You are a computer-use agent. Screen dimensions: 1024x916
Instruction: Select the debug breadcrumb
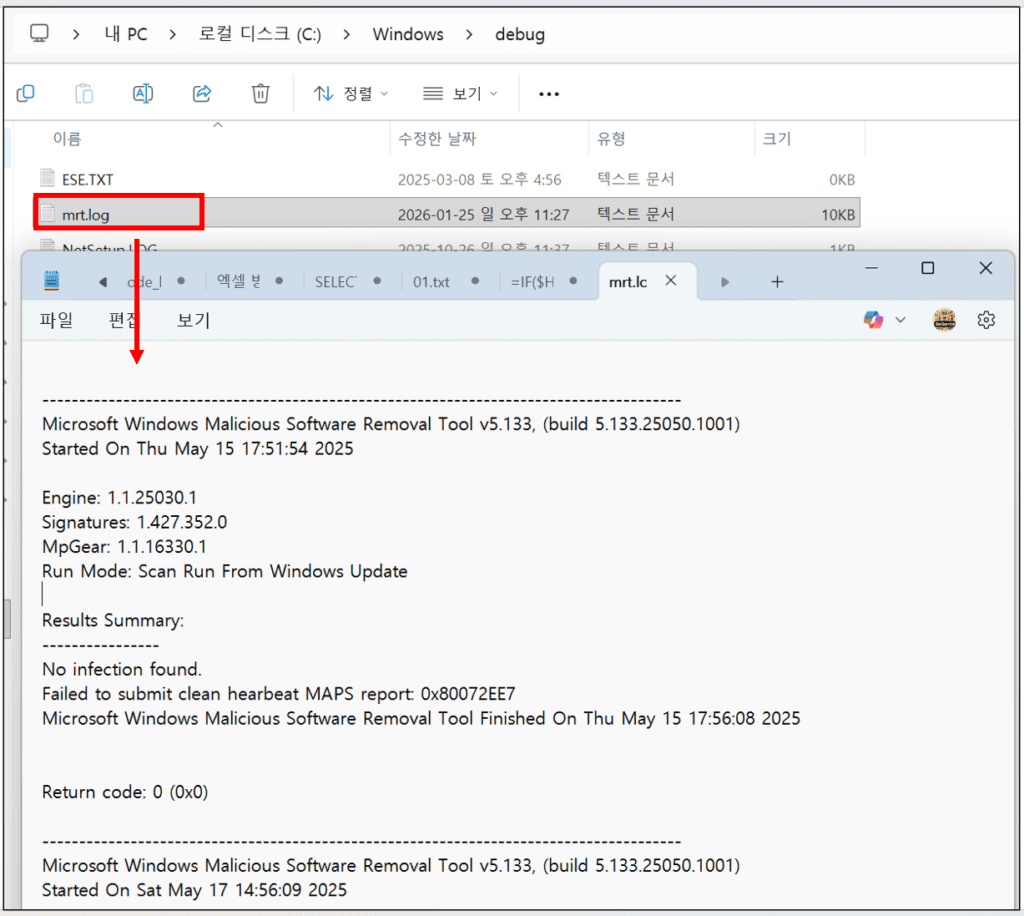pyautogui.click(x=519, y=34)
